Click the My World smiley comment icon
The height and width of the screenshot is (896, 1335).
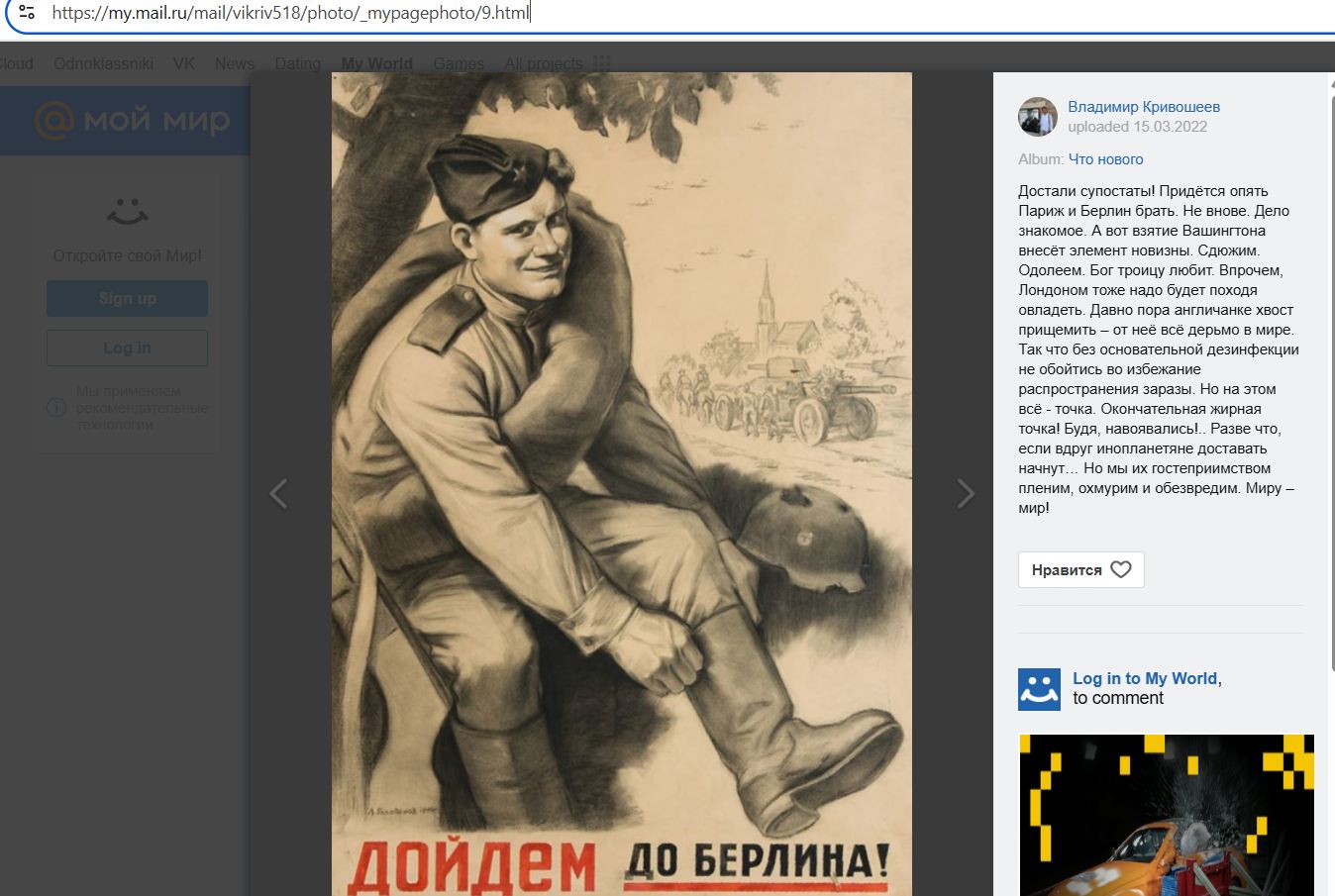point(1039,689)
